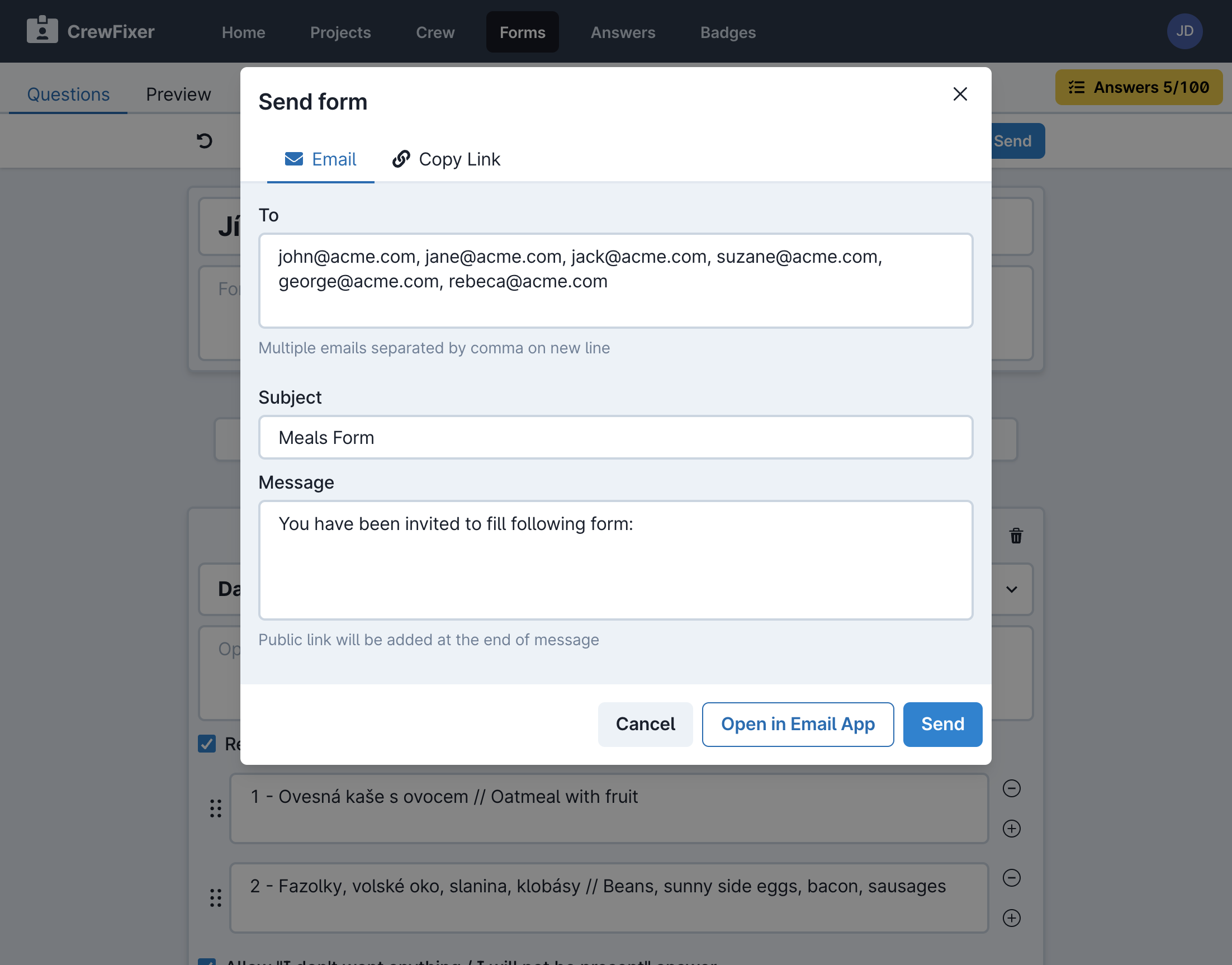Add option after Oatmeal with fruit
Image resolution: width=1232 pixels, height=965 pixels.
pyautogui.click(x=1011, y=828)
